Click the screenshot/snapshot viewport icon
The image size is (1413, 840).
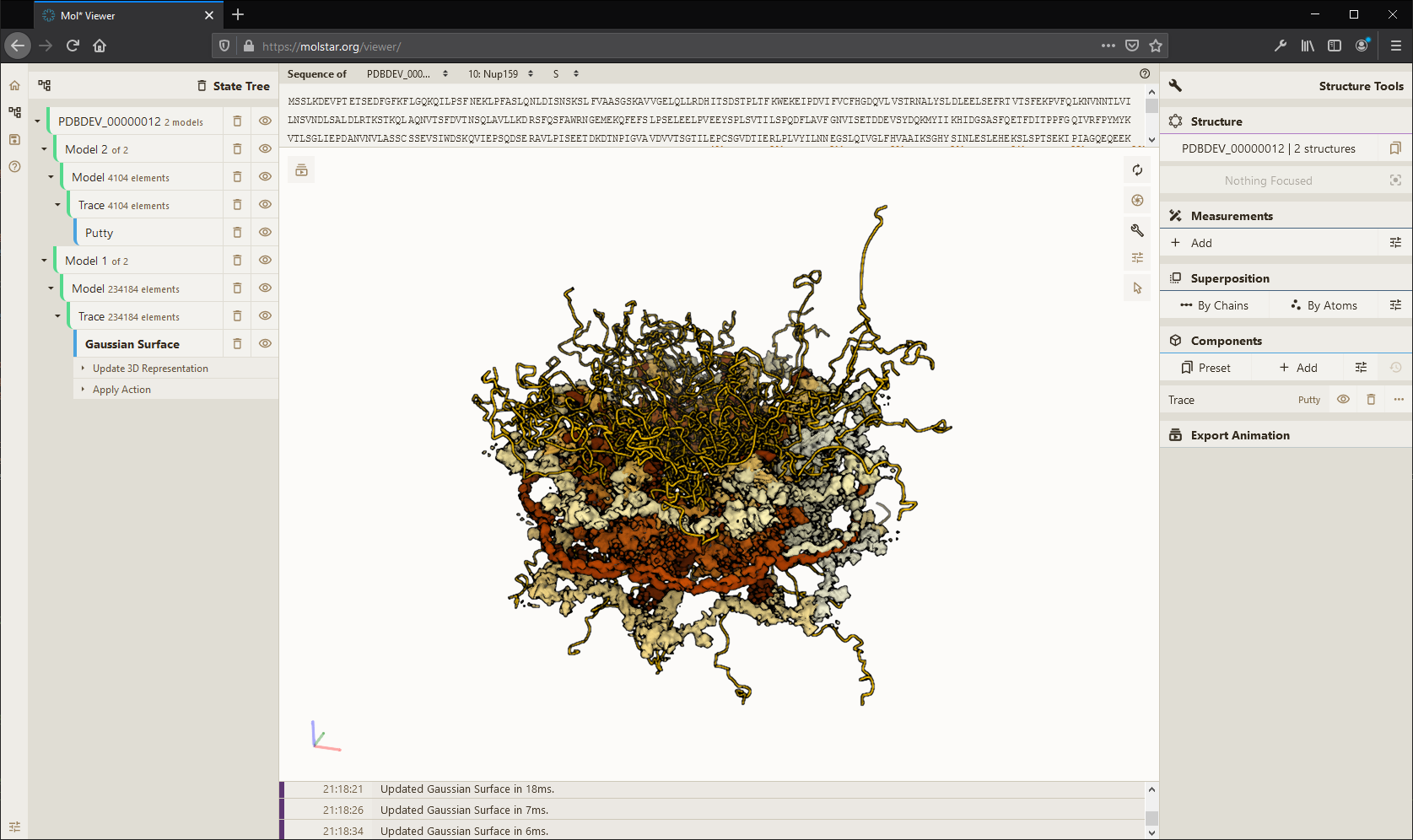pos(1137,201)
